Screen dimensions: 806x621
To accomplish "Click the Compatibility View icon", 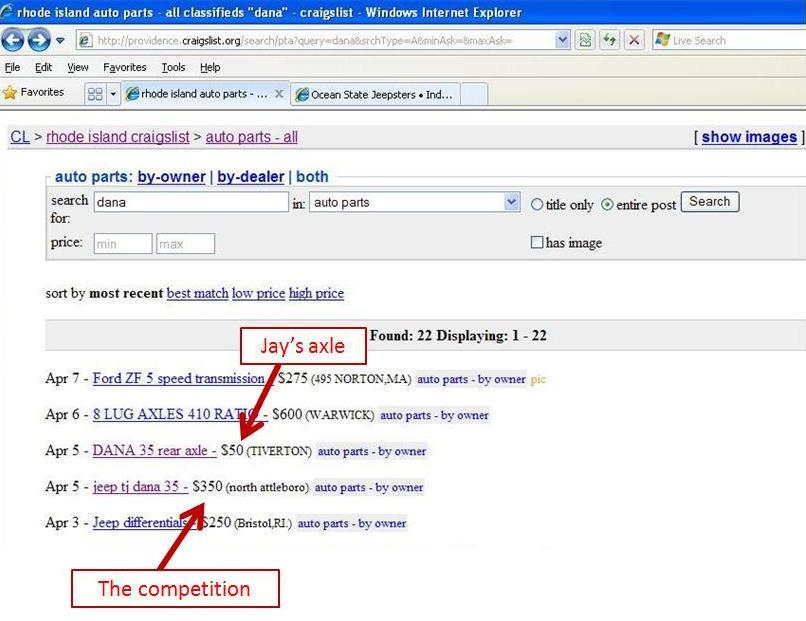I will pos(584,40).
